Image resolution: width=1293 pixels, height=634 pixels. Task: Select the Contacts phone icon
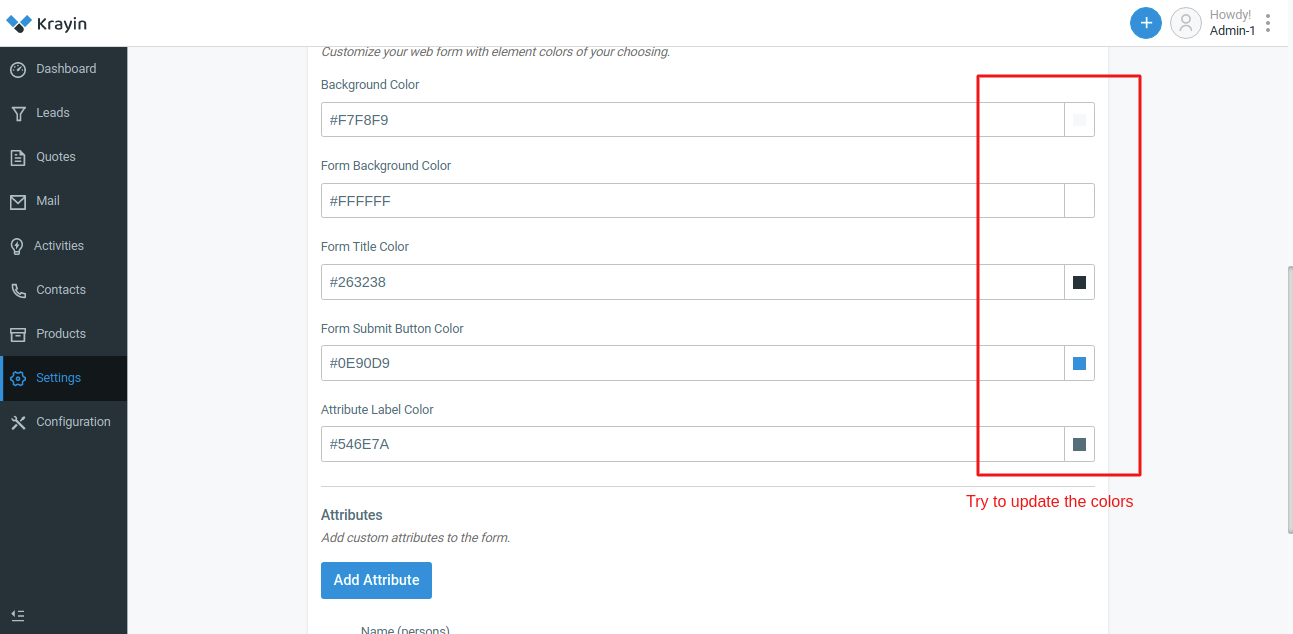pyautogui.click(x=20, y=289)
